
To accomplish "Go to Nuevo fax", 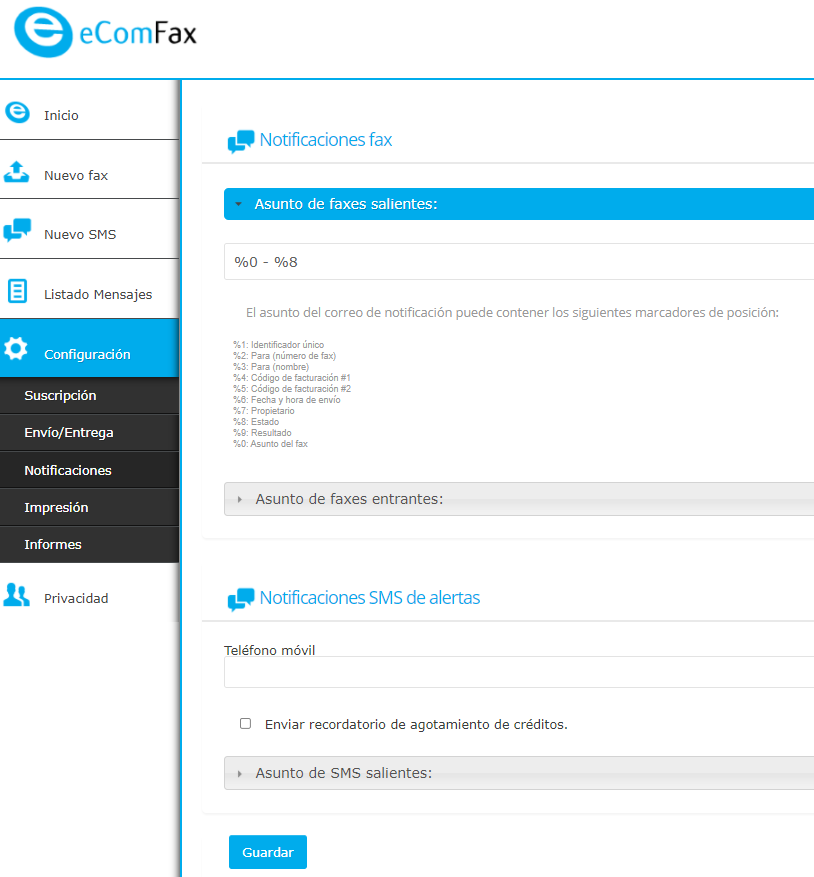I will 90,169.
